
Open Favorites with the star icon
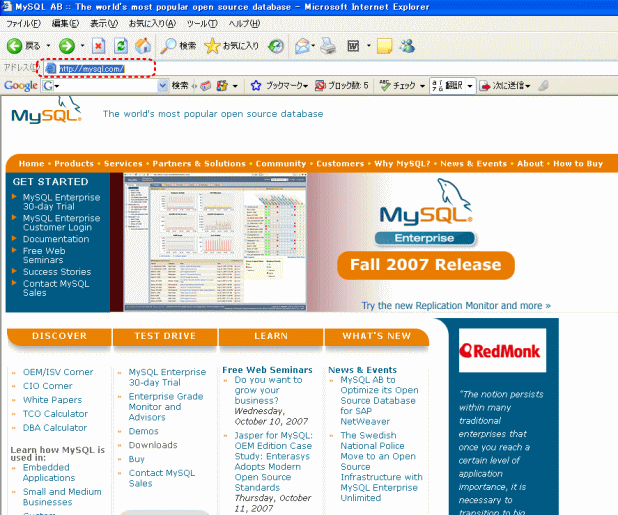click(x=212, y=46)
